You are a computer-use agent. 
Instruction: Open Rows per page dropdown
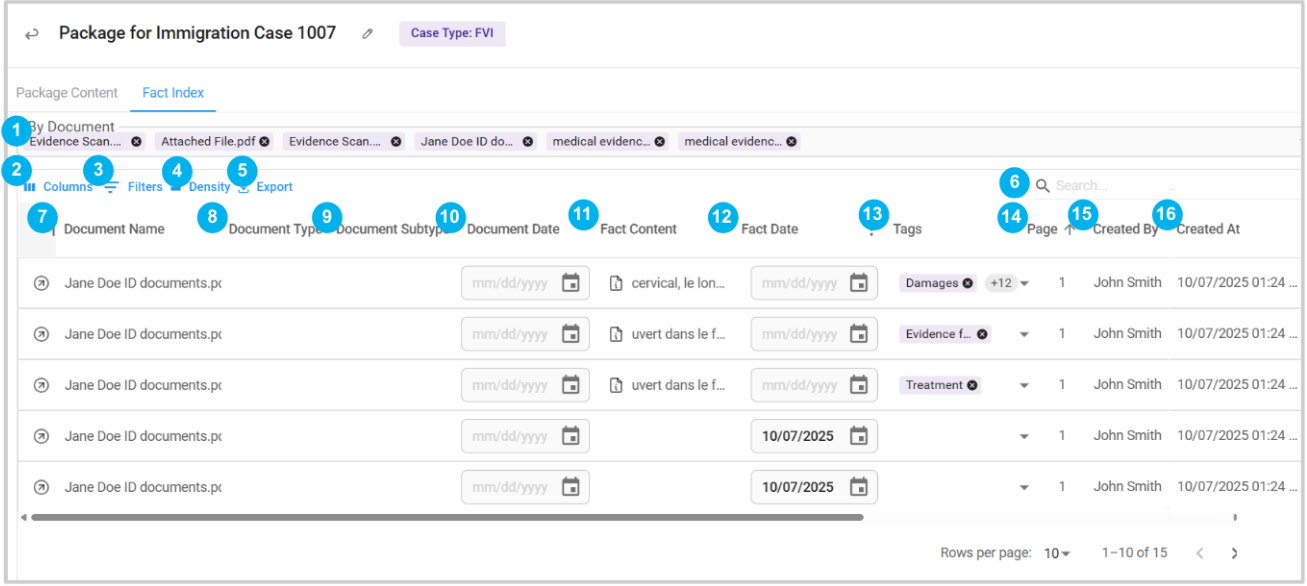click(1057, 554)
